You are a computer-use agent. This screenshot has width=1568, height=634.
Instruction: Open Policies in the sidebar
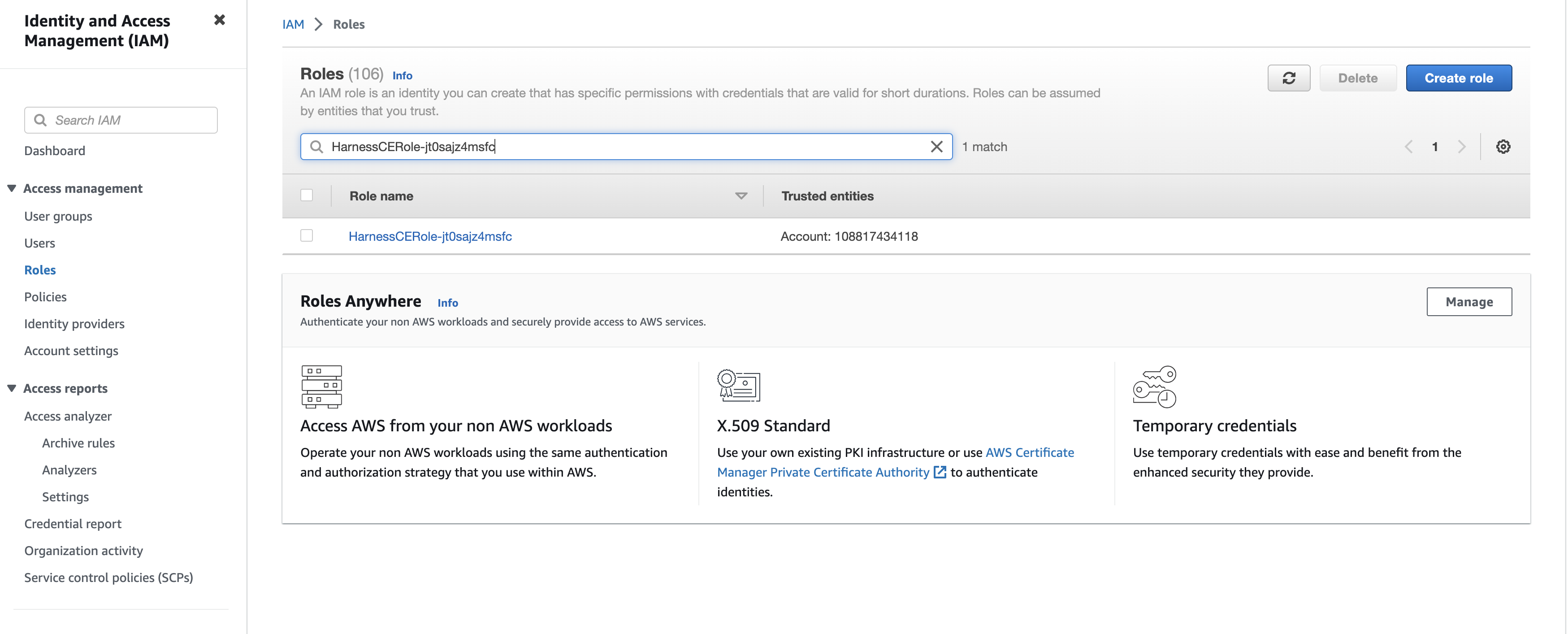[x=46, y=296]
